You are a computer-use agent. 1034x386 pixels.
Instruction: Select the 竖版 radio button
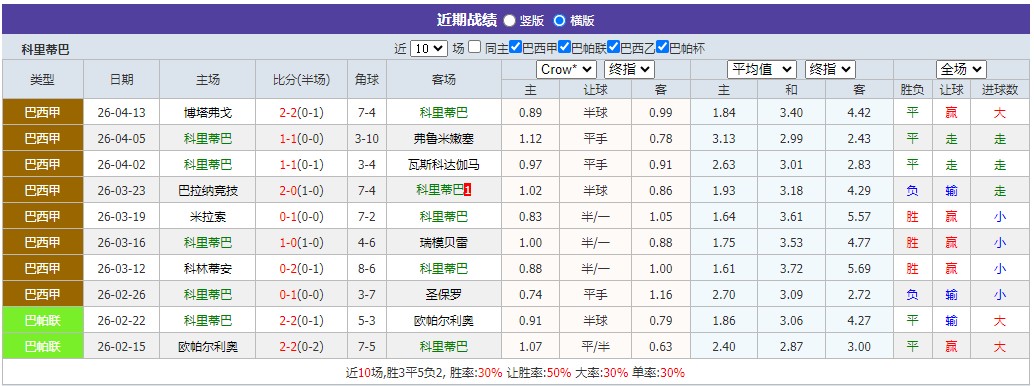(x=509, y=20)
